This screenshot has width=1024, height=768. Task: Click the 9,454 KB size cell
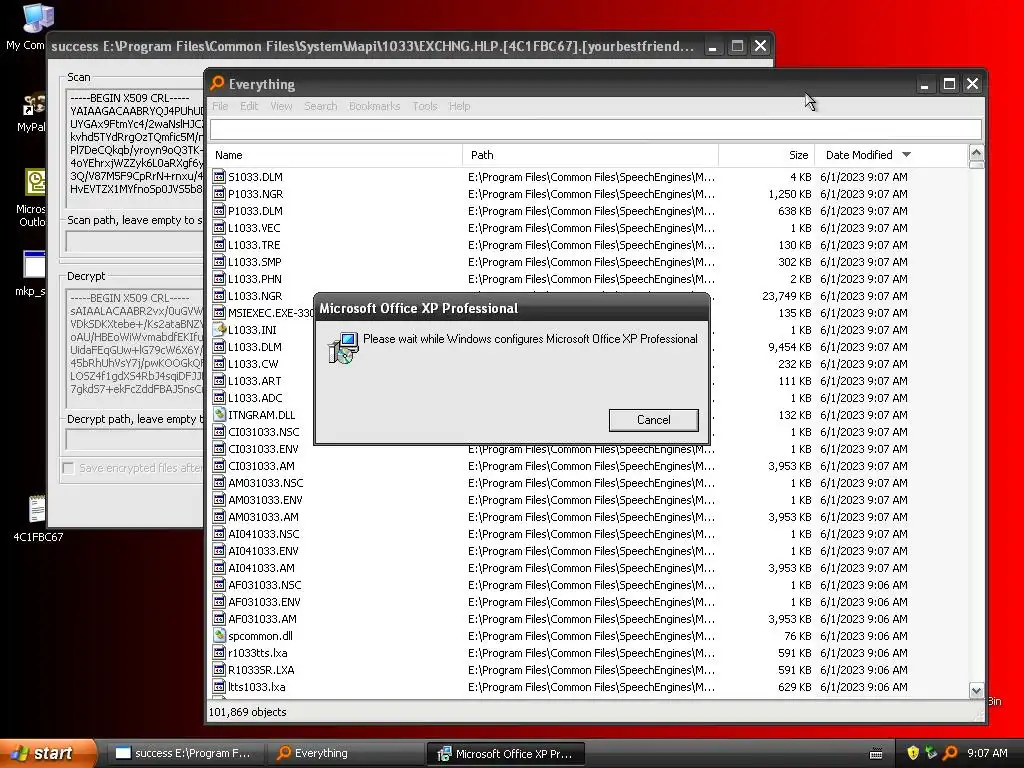tap(790, 347)
